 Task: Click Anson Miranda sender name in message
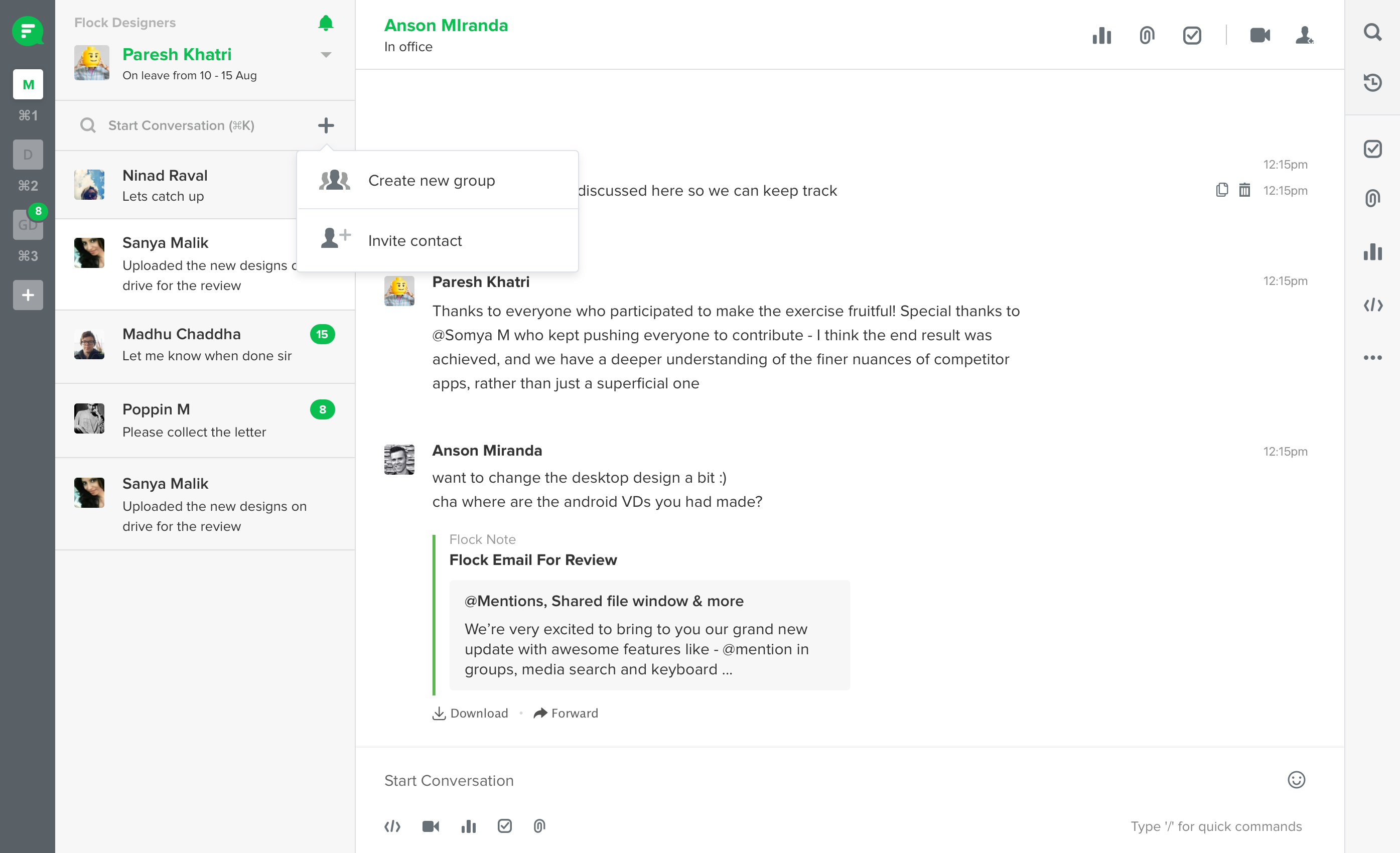tap(487, 451)
